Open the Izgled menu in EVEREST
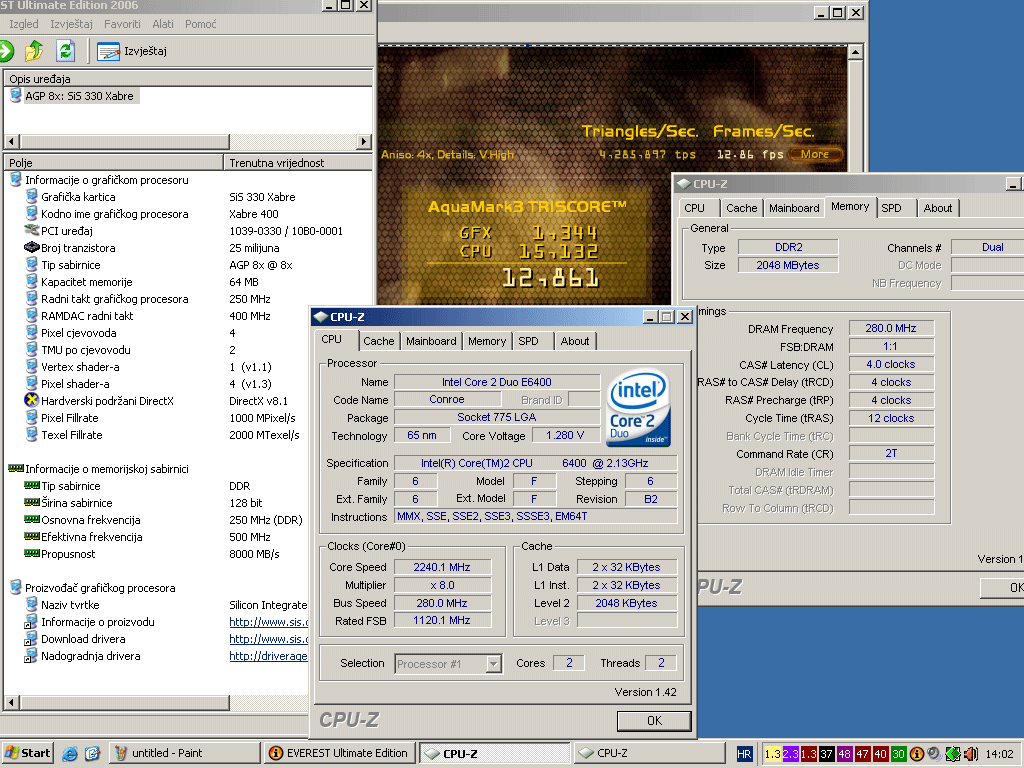Screen dimensions: 1024x768 24,24
